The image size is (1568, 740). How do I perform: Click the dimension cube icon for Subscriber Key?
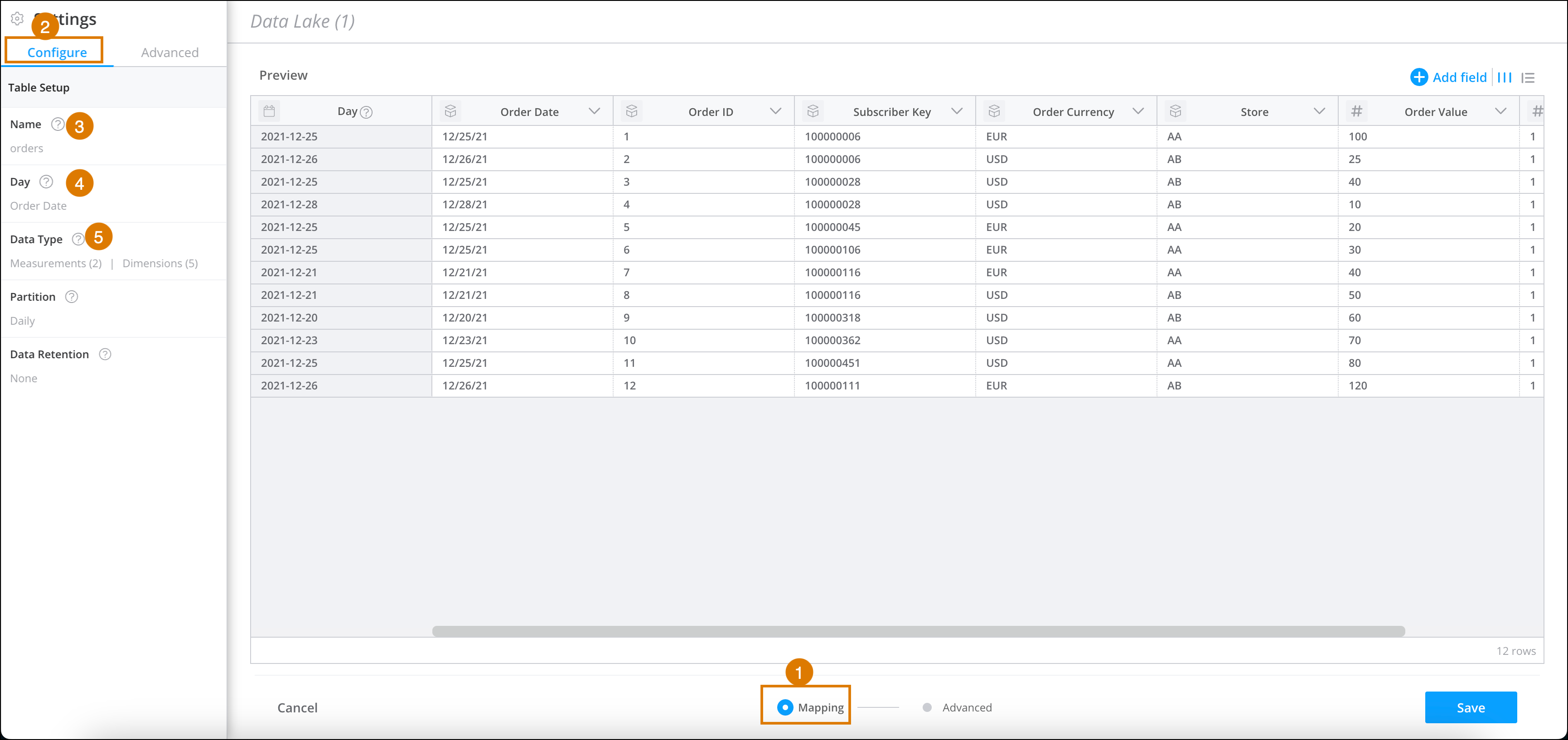813,111
